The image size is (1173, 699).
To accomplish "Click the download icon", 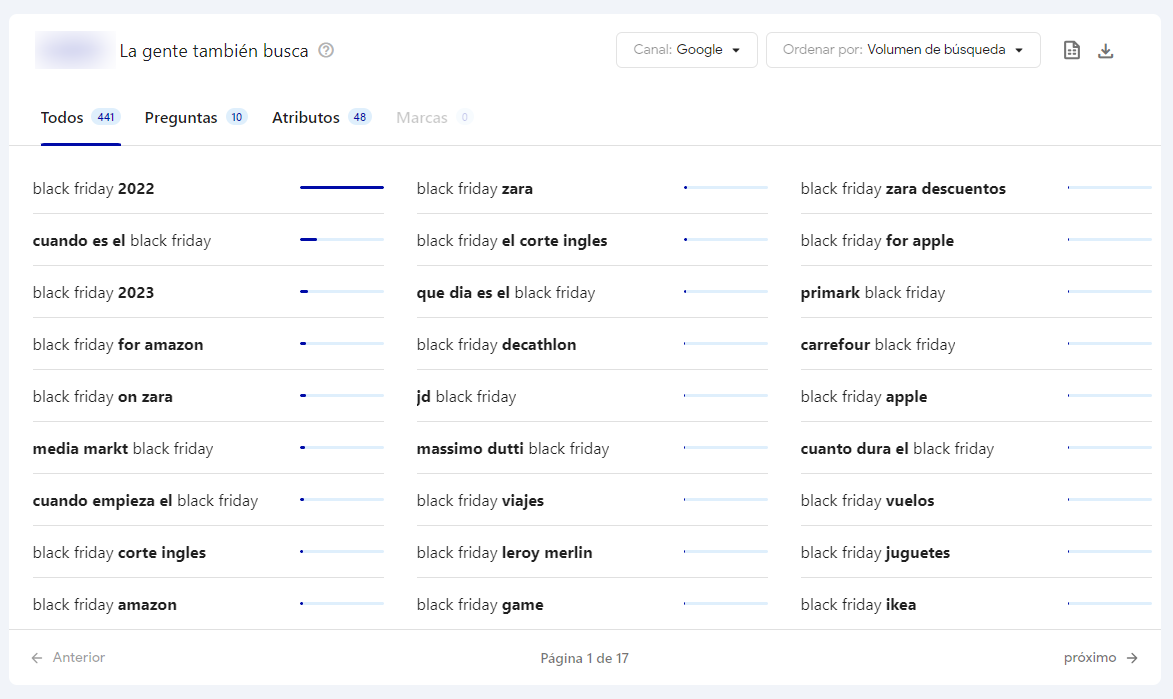I will [x=1106, y=51].
